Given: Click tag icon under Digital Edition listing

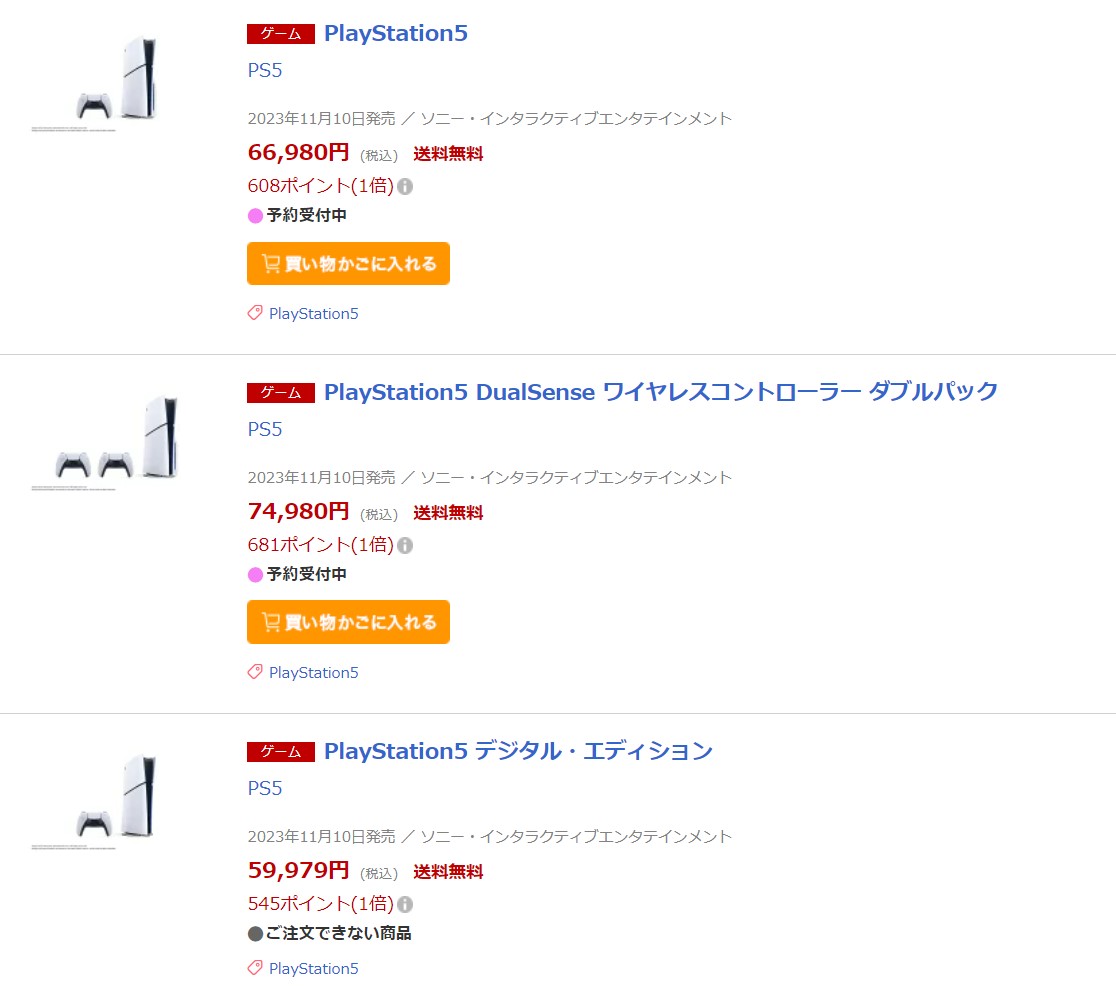Looking at the screenshot, I should [255, 968].
